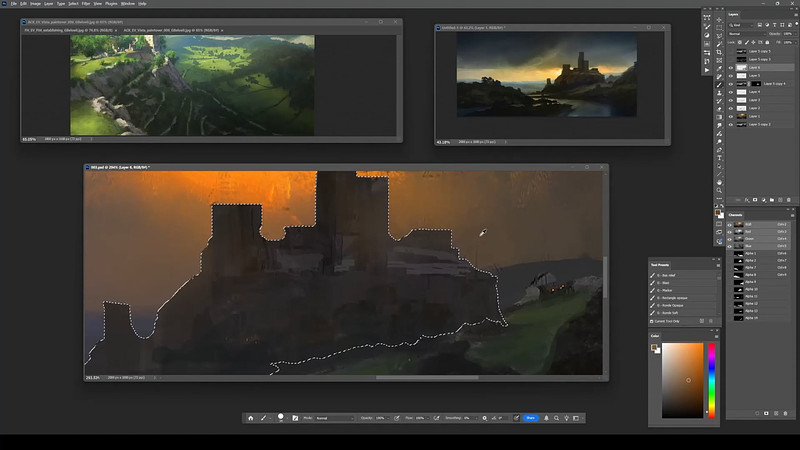Screen dimensions: 800x450
Task: Open brush settings panel icon in options bar
Action: coord(295,418)
